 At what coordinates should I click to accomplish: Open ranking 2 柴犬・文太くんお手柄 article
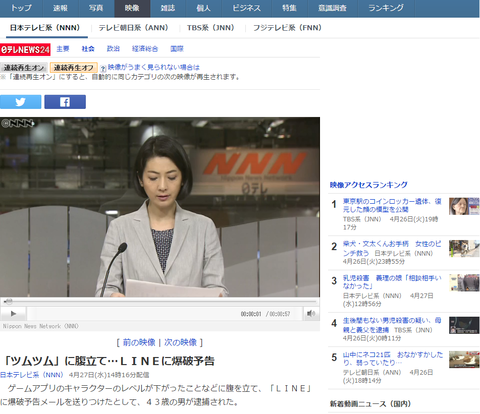pos(392,248)
